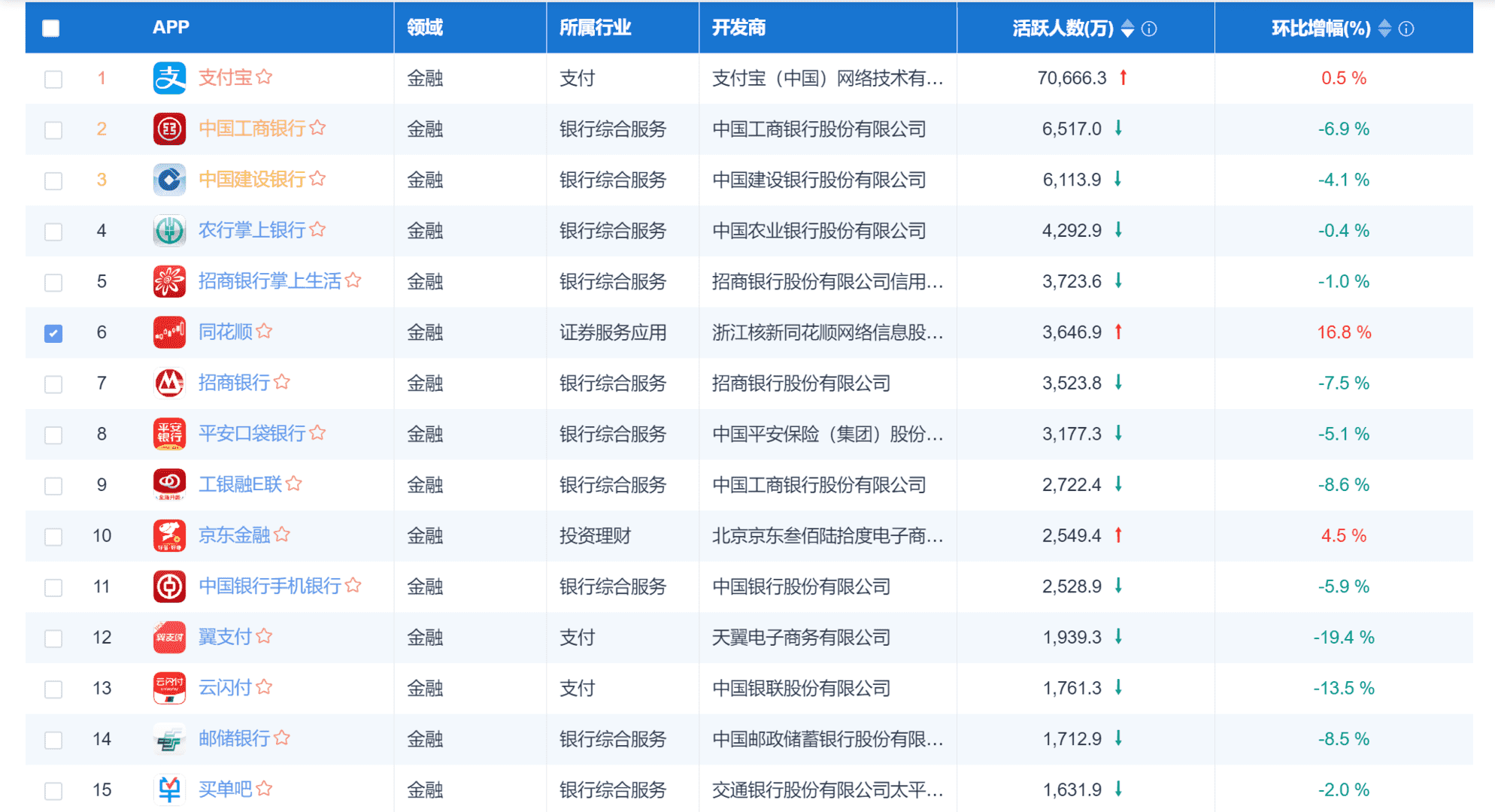Click the 云闪付 app logo
This screenshot has height=812, width=1495.
[x=169, y=688]
